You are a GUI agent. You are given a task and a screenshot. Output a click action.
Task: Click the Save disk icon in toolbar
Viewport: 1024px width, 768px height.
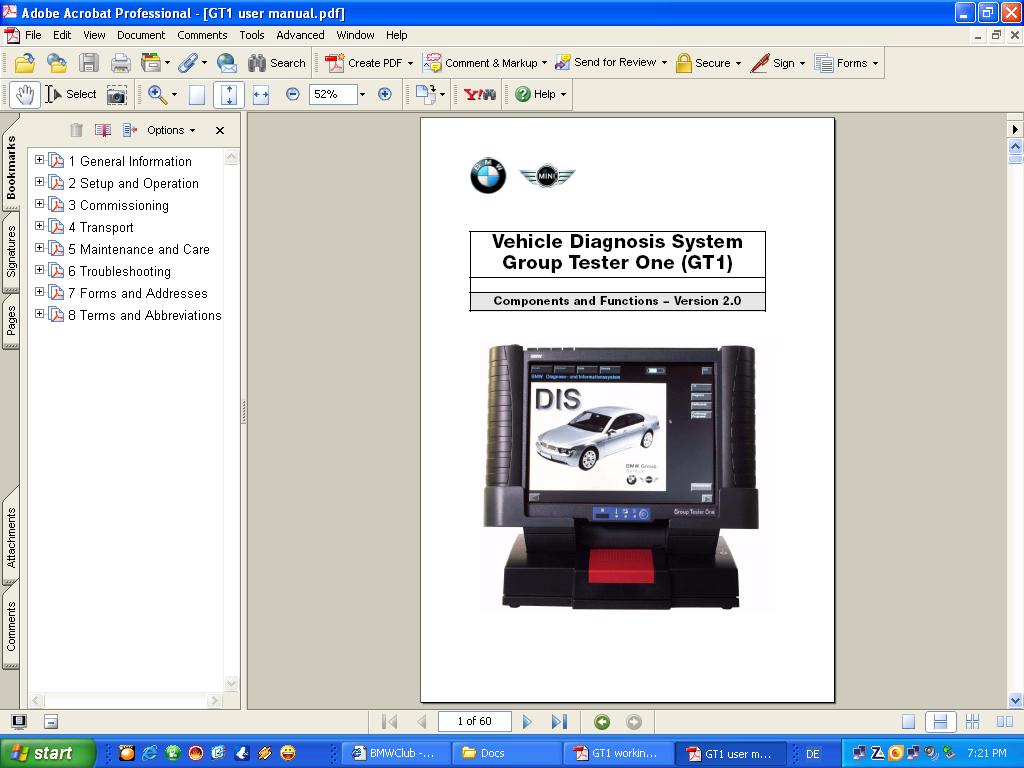(x=89, y=63)
